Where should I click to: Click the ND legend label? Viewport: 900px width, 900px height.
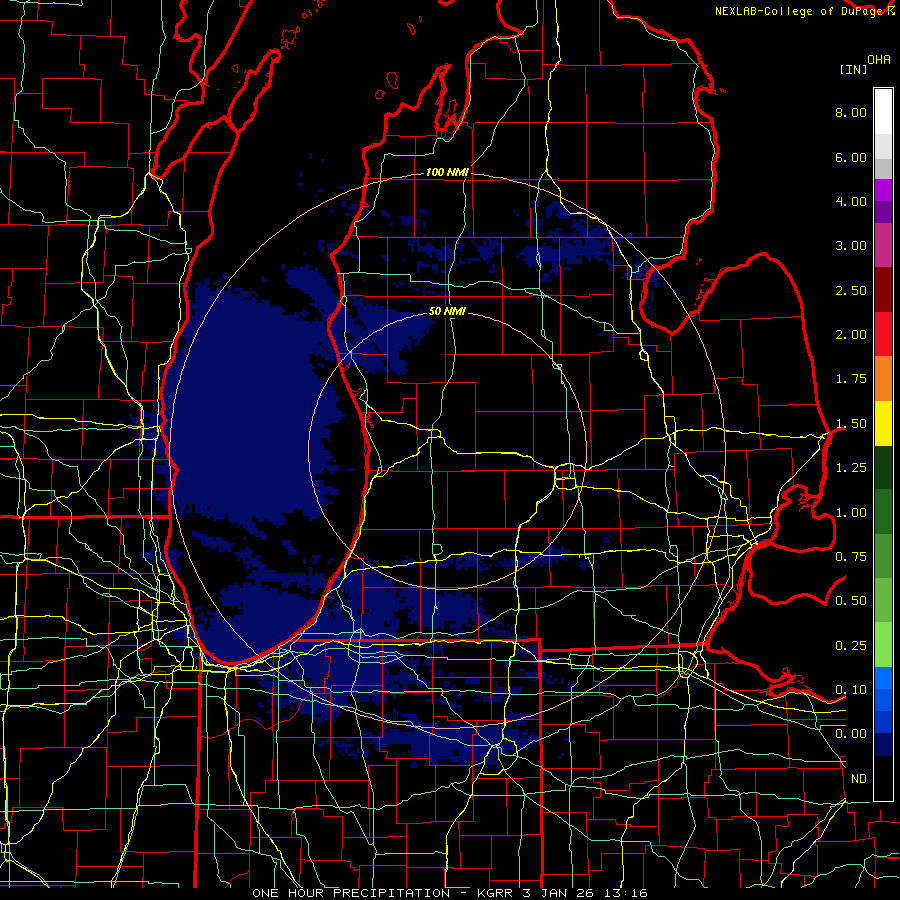point(859,779)
